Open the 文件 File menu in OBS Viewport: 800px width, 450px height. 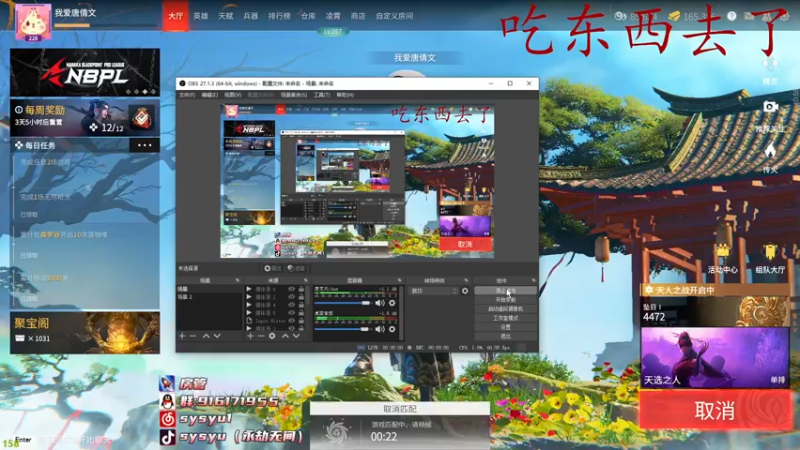pyautogui.click(x=186, y=95)
